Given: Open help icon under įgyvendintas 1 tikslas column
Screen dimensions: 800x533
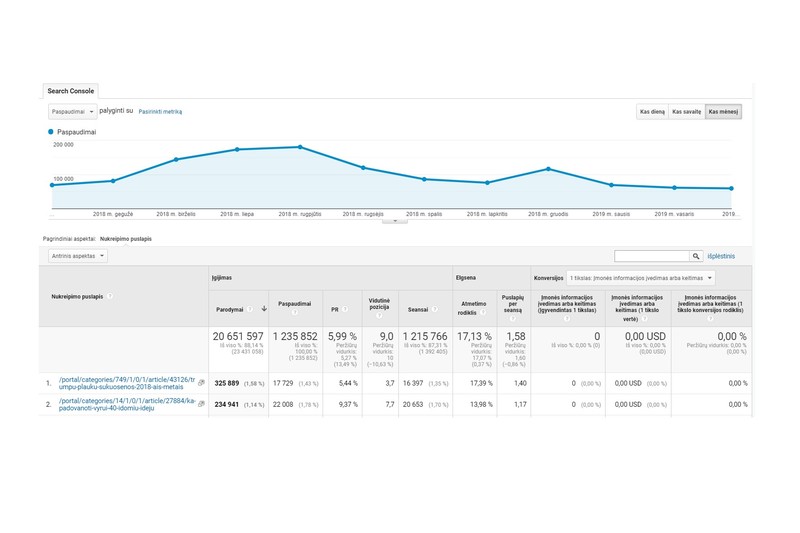Looking at the screenshot, I should click(567, 319).
